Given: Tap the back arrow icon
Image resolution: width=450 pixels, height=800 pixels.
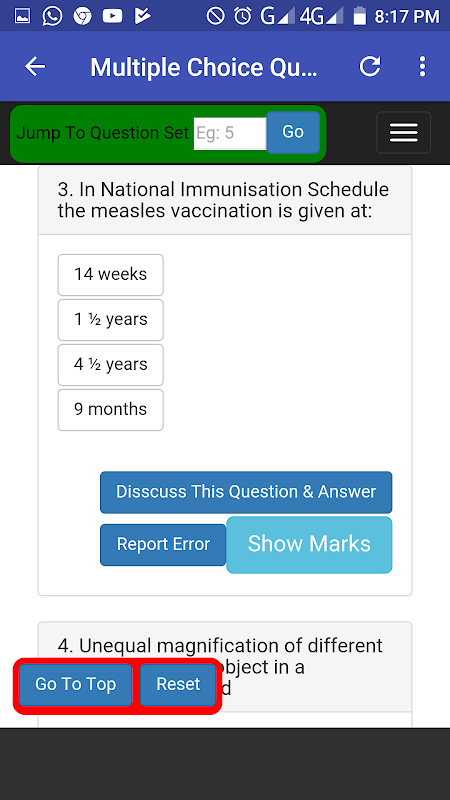Looking at the screenshot, I should click(x=35, y=67).
